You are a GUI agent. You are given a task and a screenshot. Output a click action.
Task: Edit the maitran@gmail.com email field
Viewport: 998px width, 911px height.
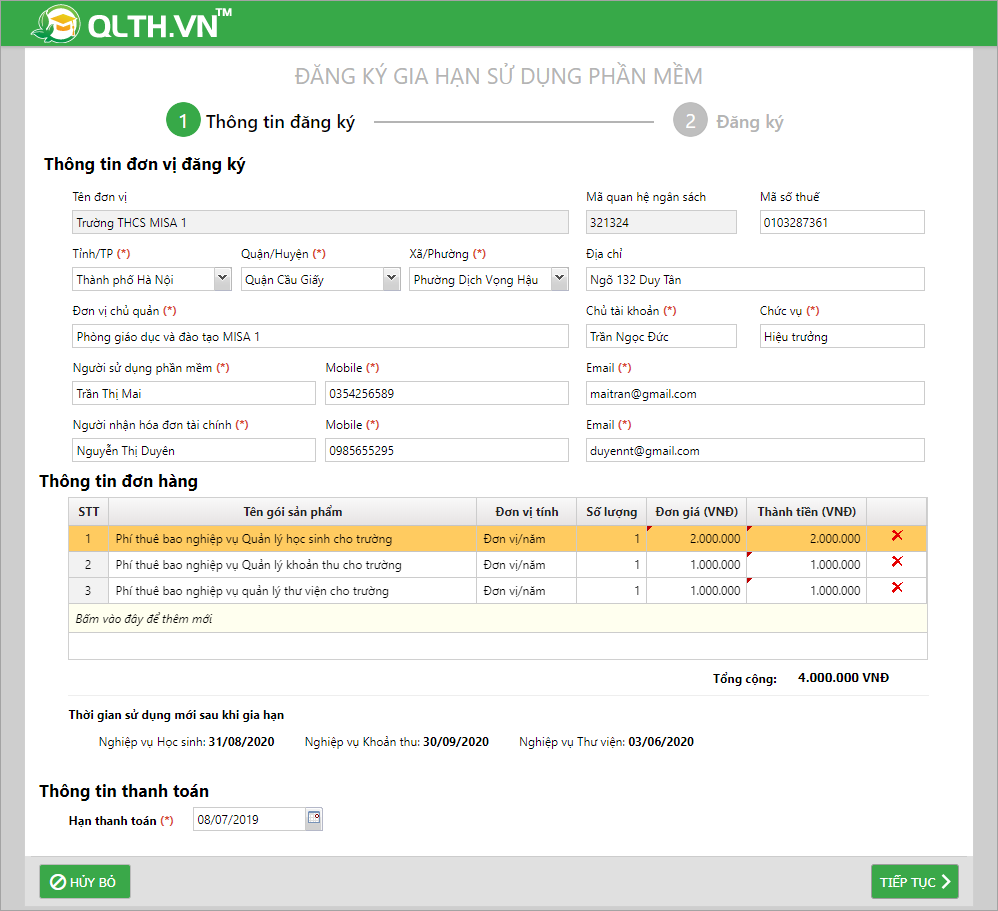(755, 393)
